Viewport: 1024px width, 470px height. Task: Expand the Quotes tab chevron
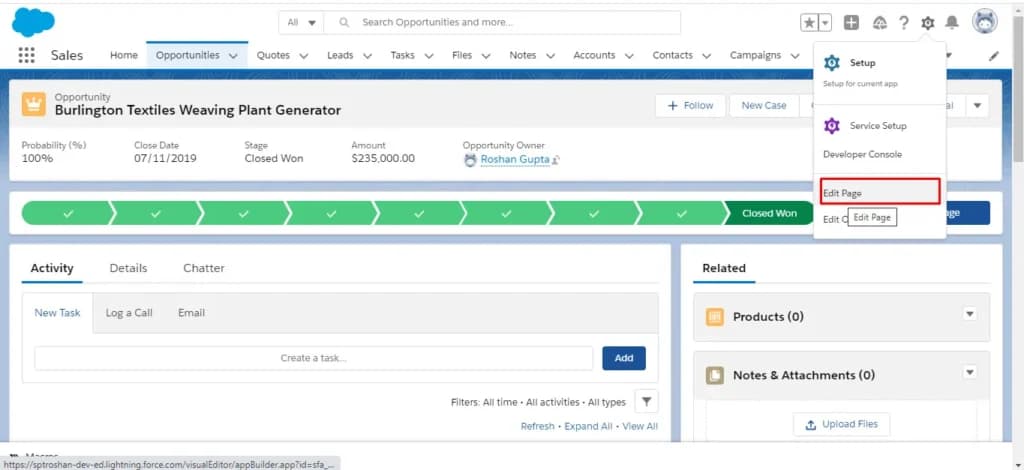304,56
